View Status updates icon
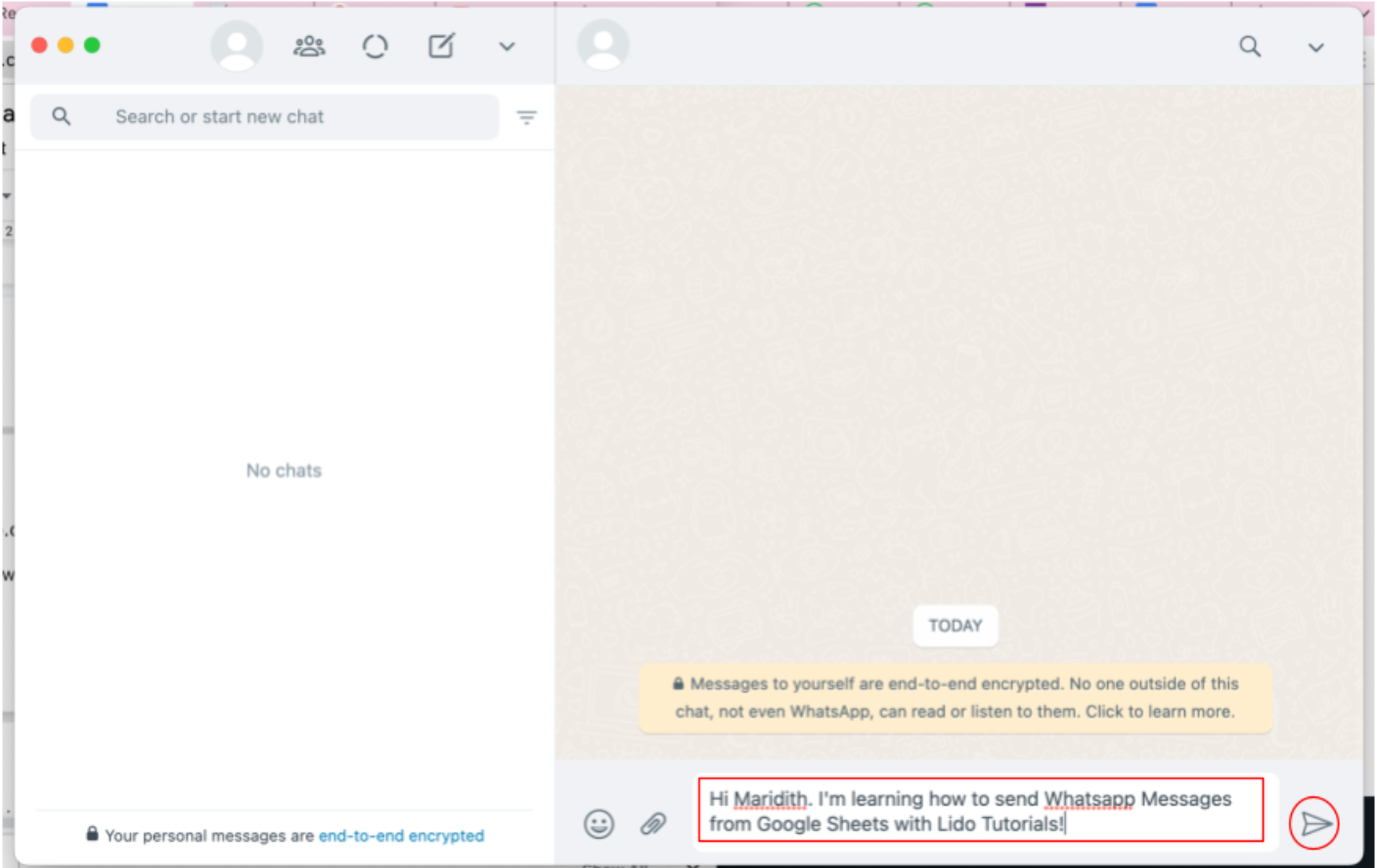 click(x=375, y=46)
